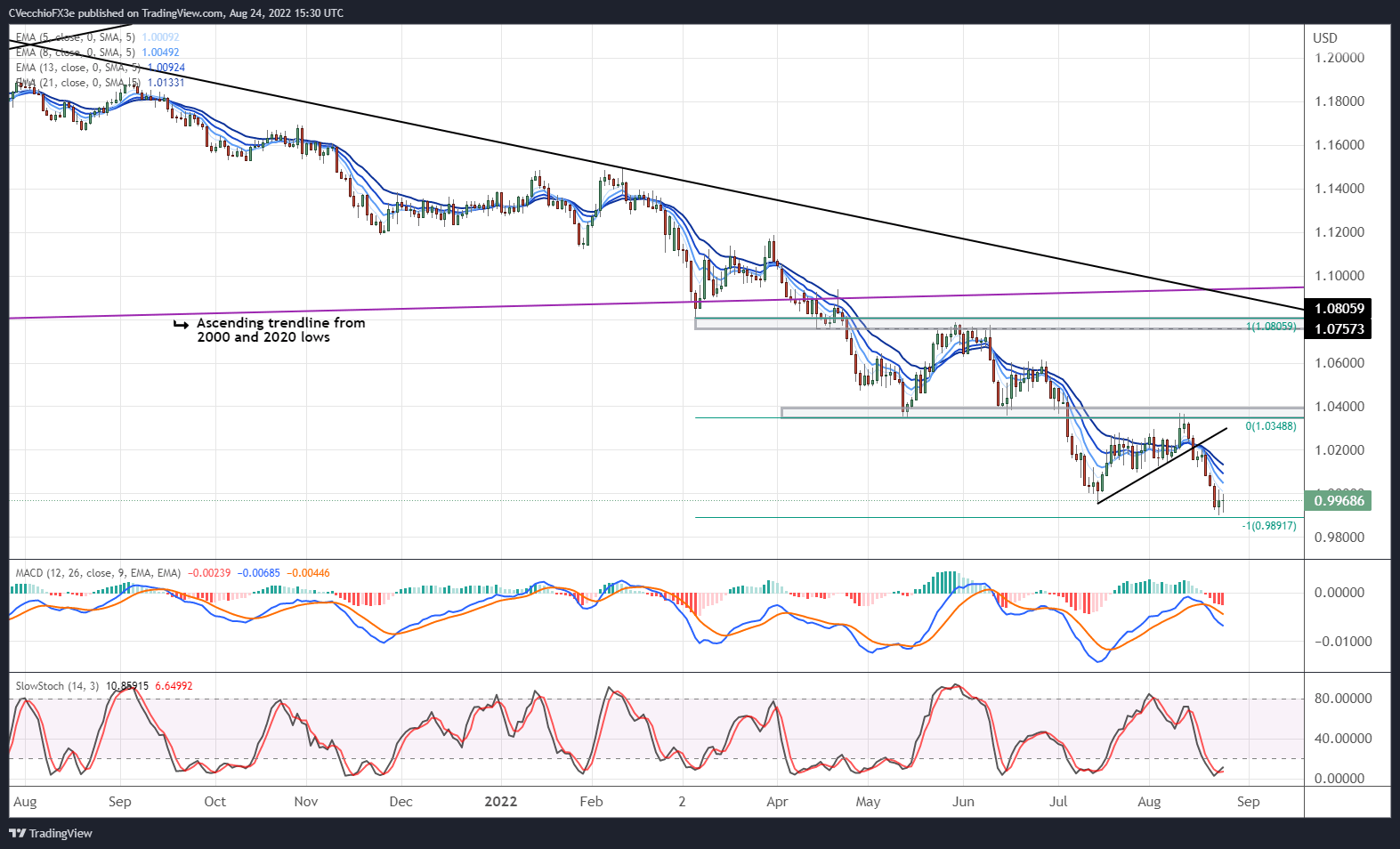Click the May time axis label
The image size is (1400, 849).
click(x=868, y=802)
